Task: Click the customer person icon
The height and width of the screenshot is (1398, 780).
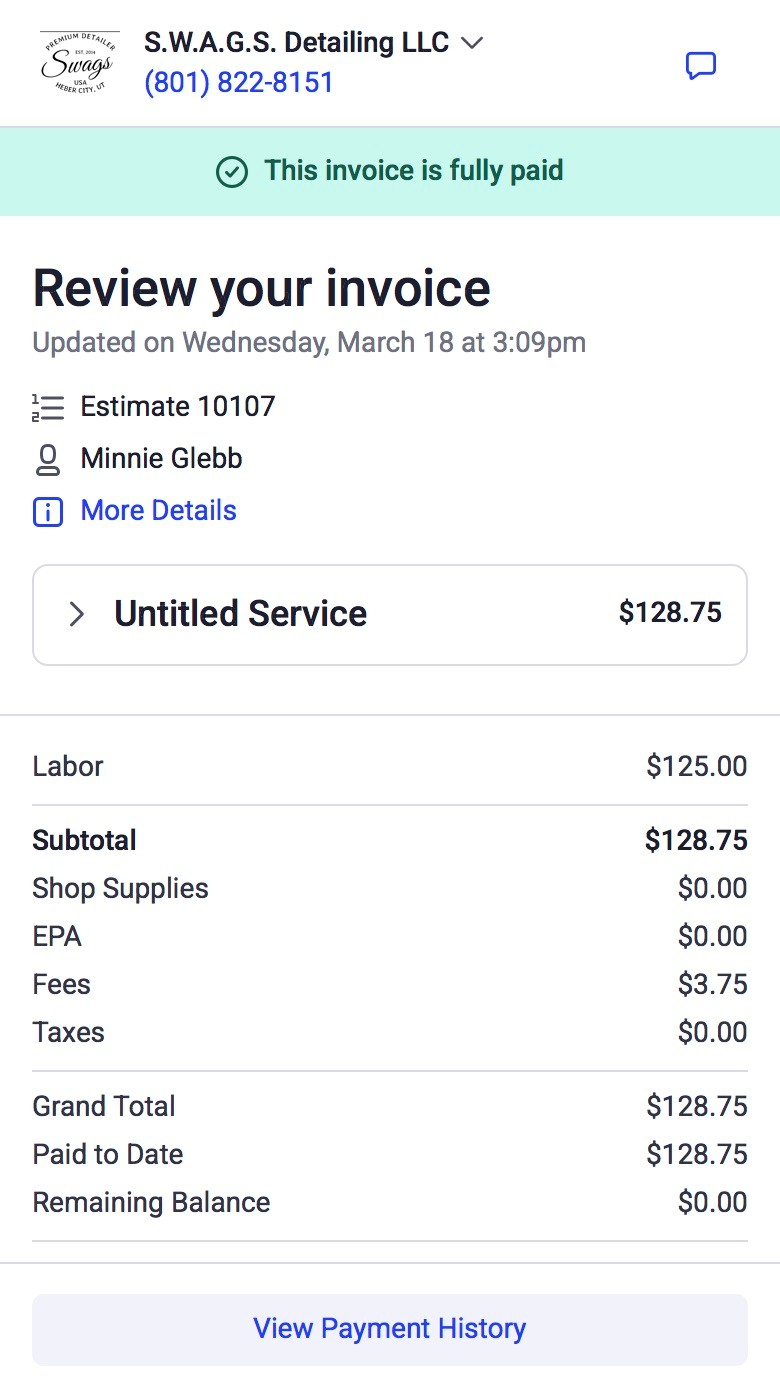Action: click(48, 459)
